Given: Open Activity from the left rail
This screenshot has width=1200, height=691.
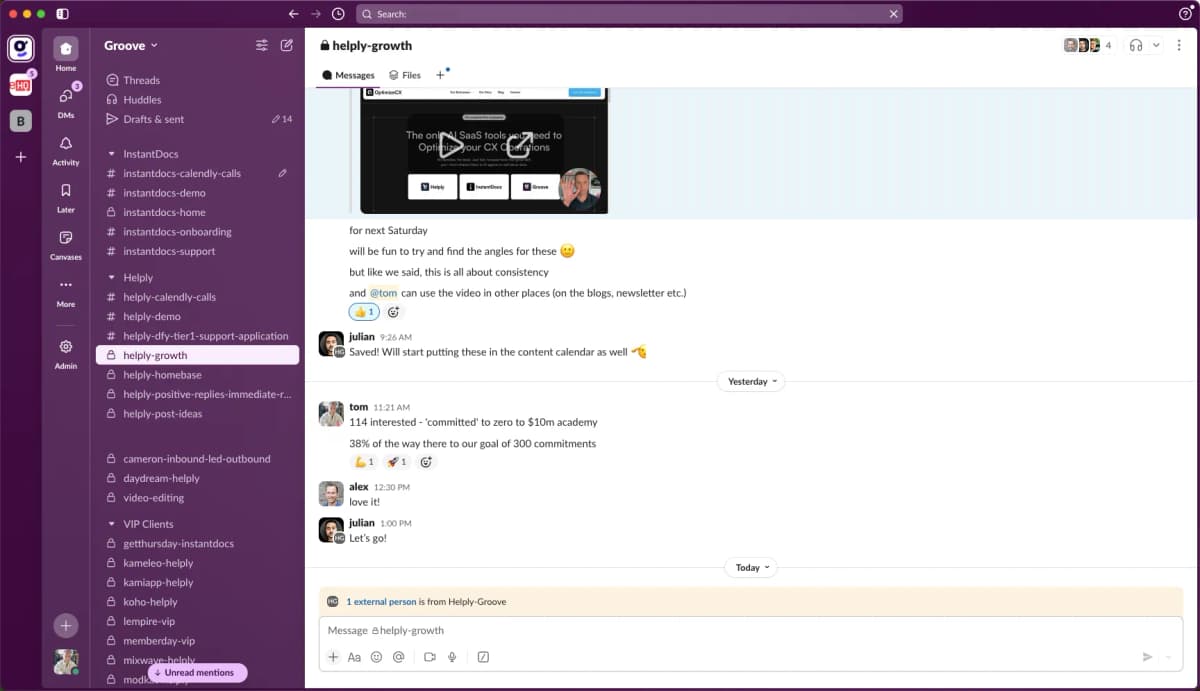Looking at the screenshot, I should point(66,151).
